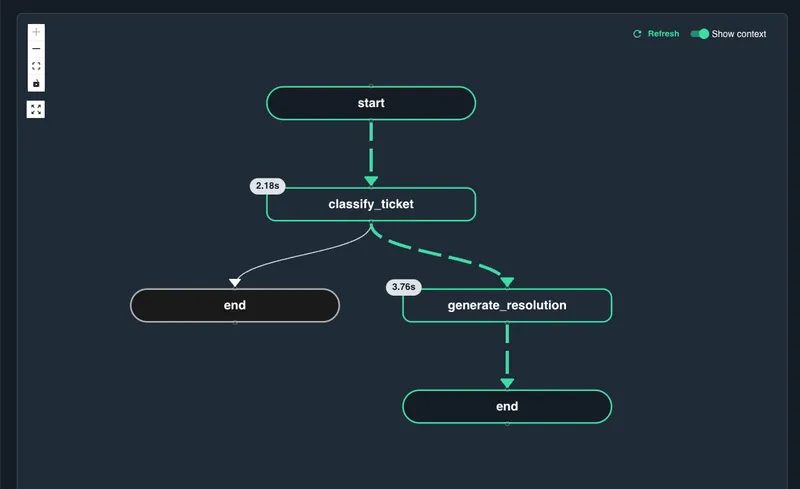
Task: Click the Refresh text label
Action: point(663,34)
